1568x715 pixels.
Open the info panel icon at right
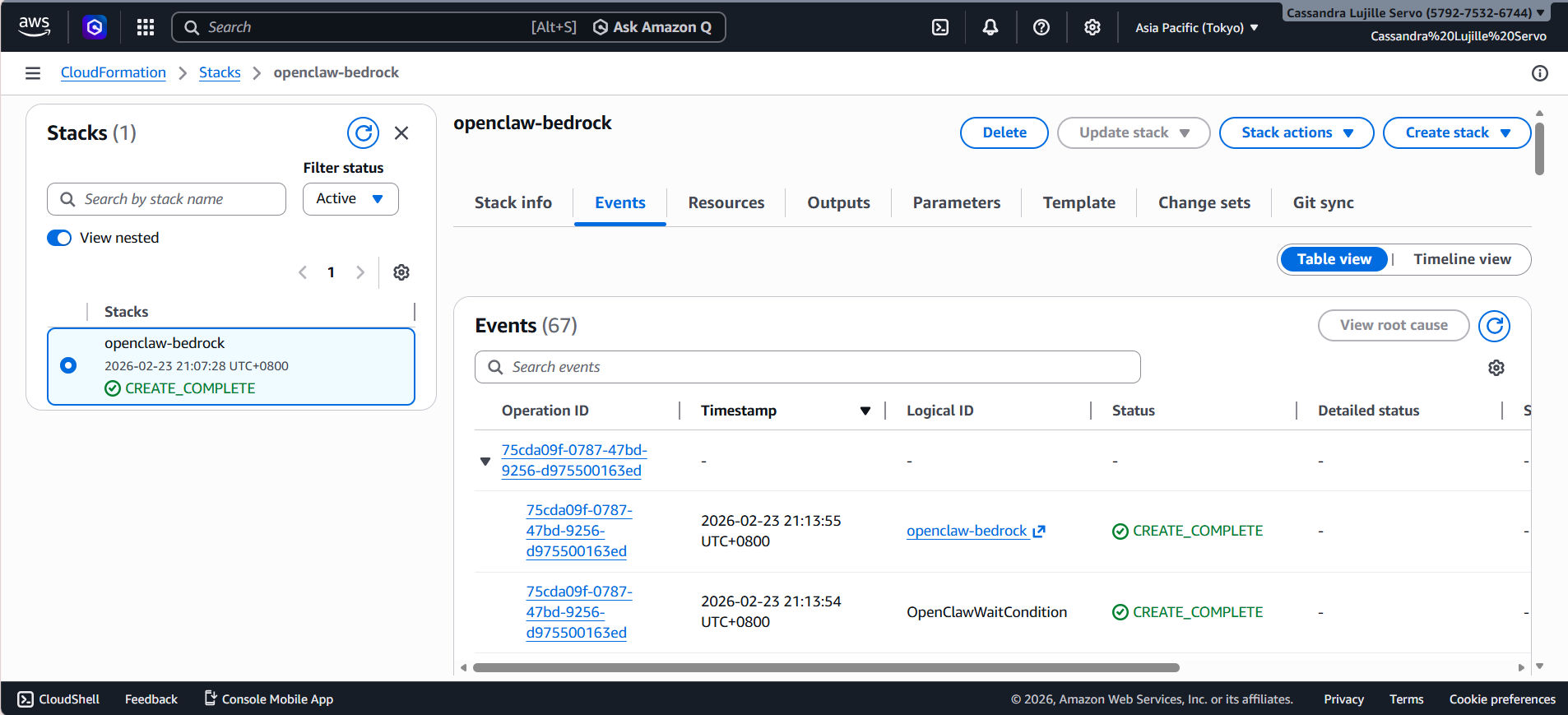[1540, 73]
